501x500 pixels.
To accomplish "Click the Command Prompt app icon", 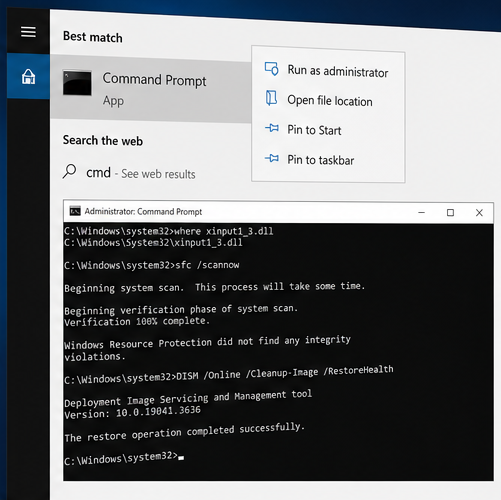I will (x=77, y=83).
